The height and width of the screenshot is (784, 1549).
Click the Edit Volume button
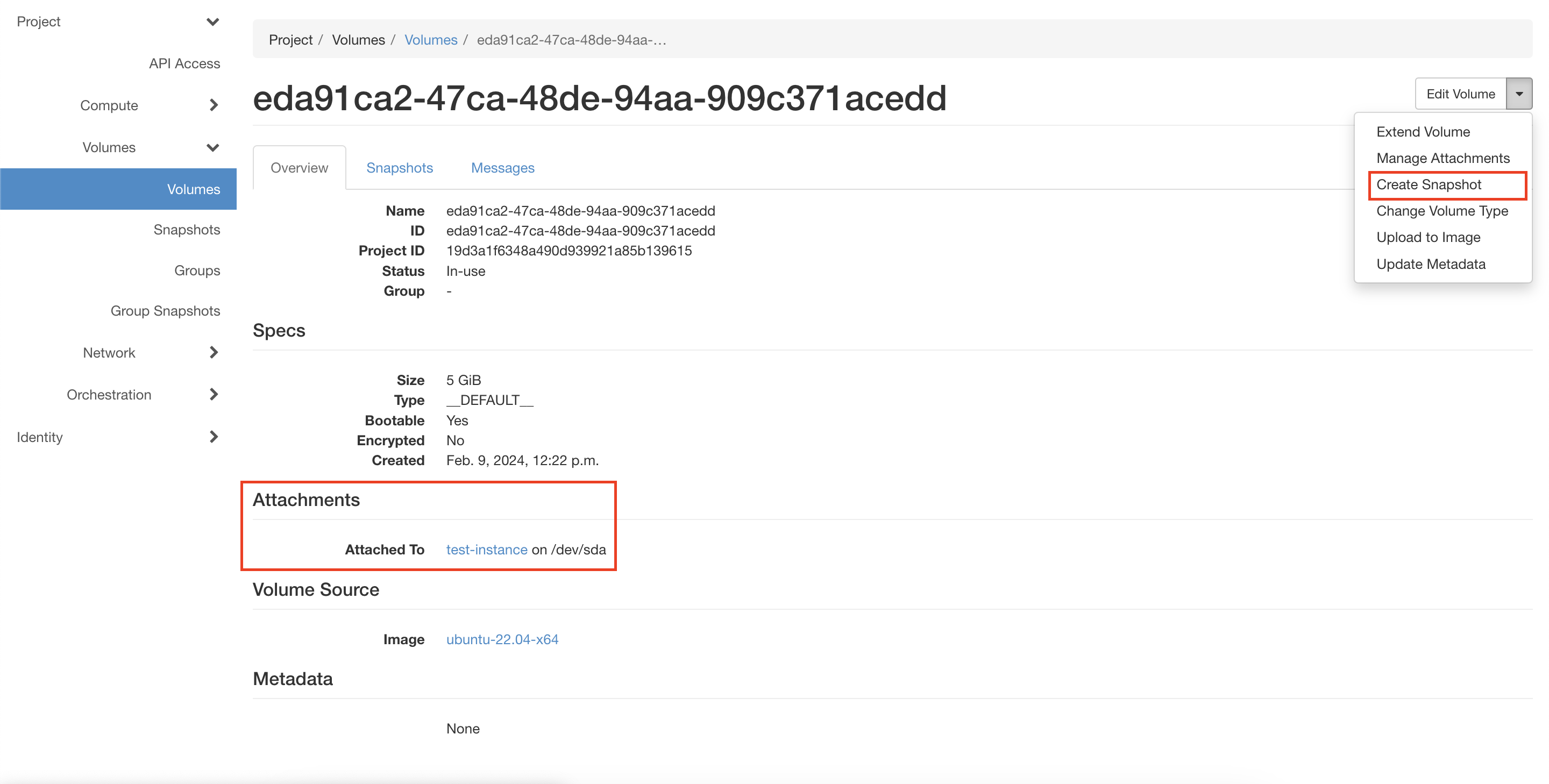point(1460,94)
